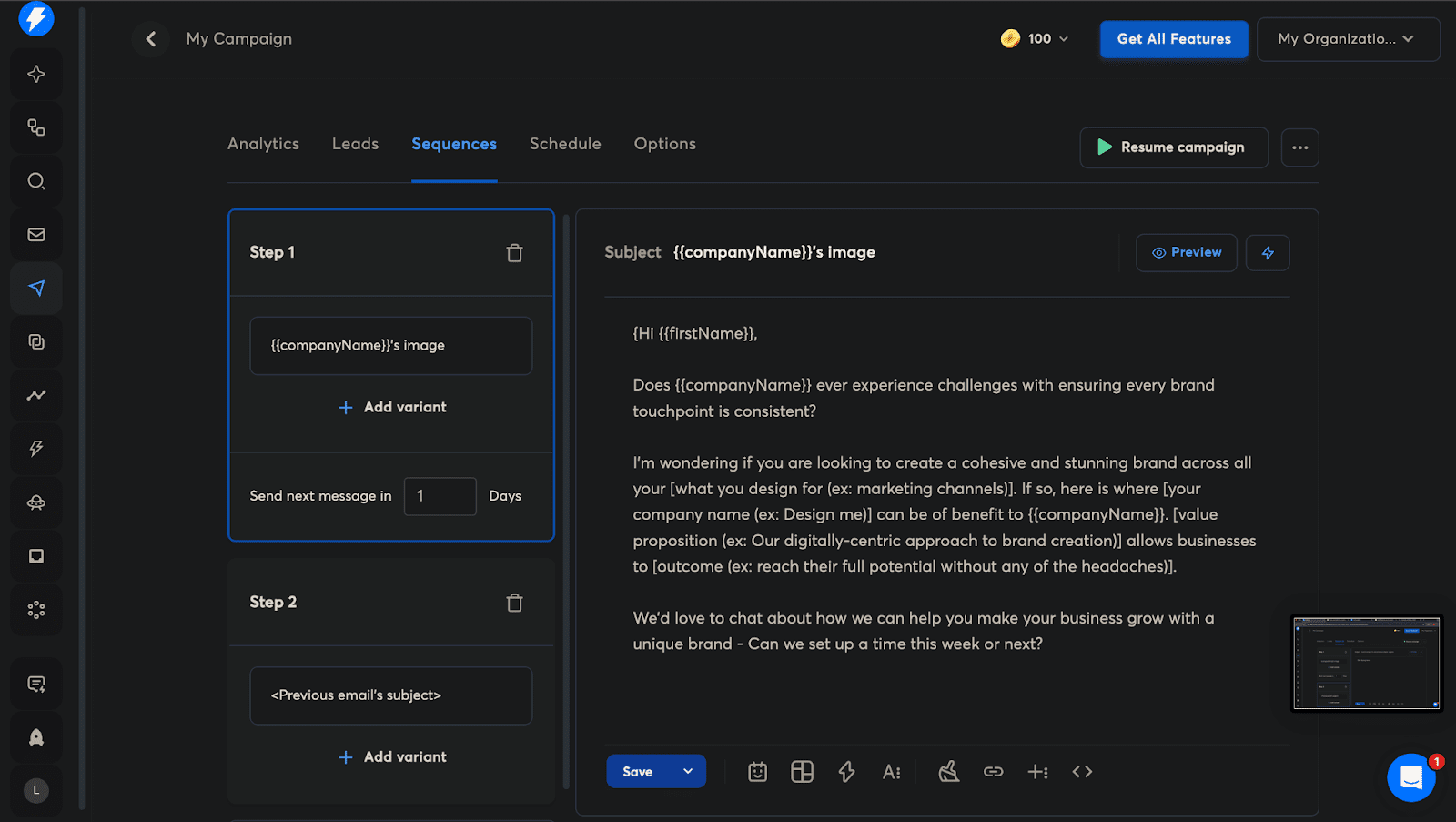Delete Step 1 using trash icon
Image resolution: width=1456 pixels, height=822 pixels.
click(x=514, y=253)
